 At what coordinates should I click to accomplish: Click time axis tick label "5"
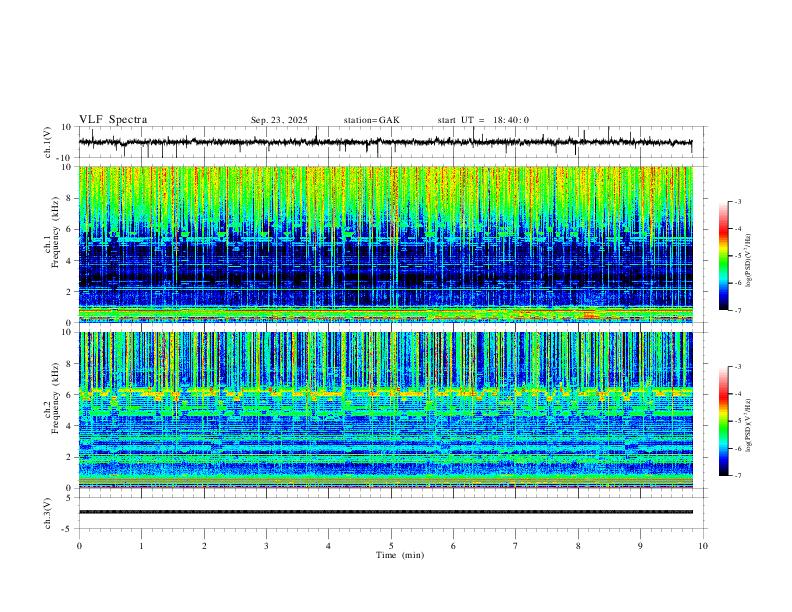pos(391,546)
